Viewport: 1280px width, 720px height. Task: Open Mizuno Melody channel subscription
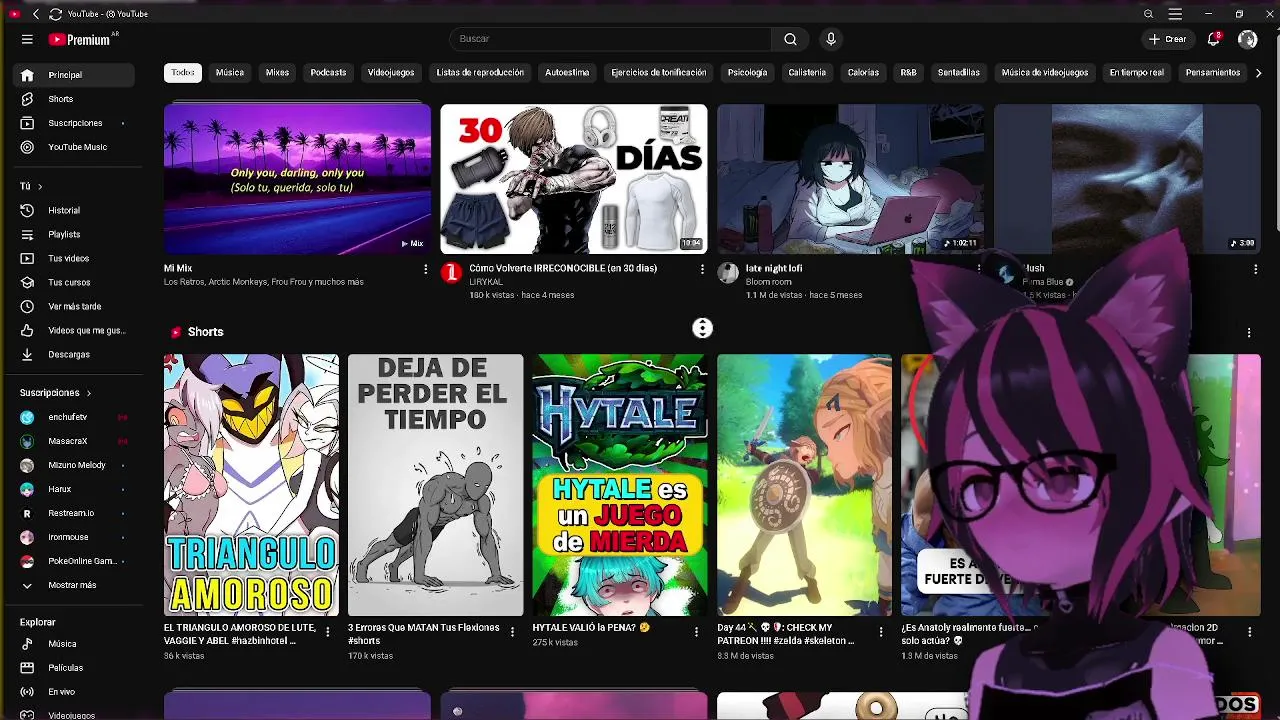point(74,465)
